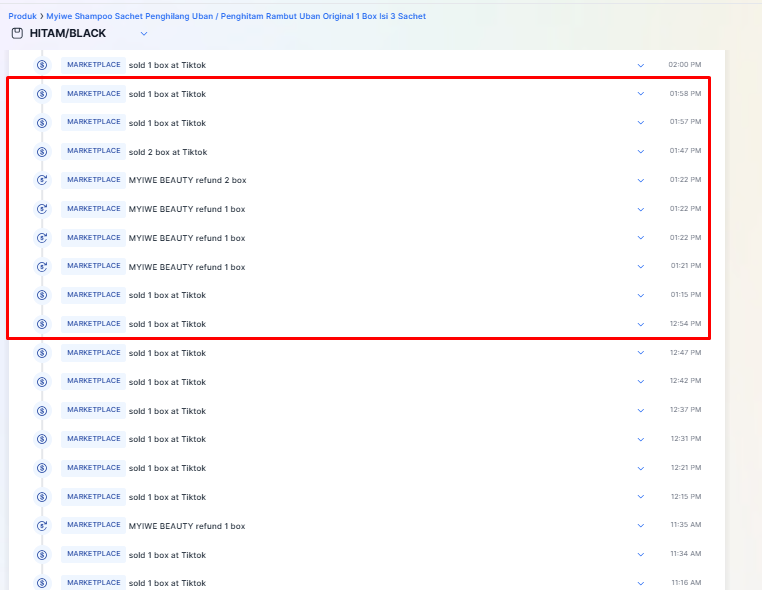Click the 12:15 PM timestamp

coord(686,496)
